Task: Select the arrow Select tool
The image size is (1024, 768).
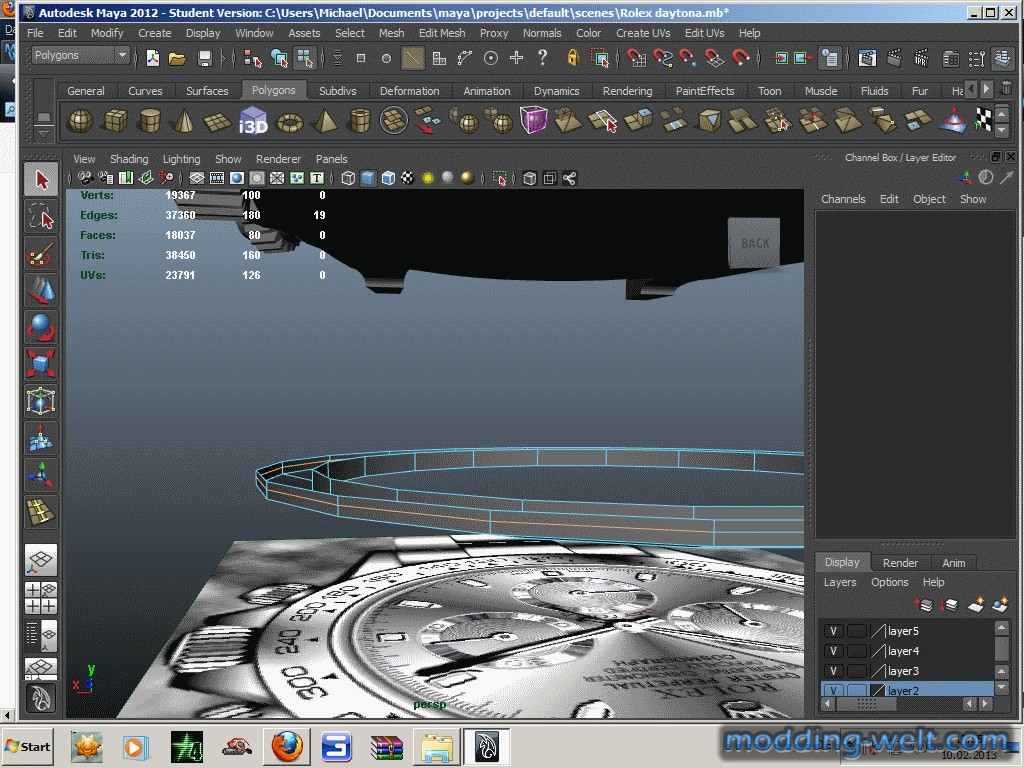Action: pyautogui.click(x=41, y=180)
